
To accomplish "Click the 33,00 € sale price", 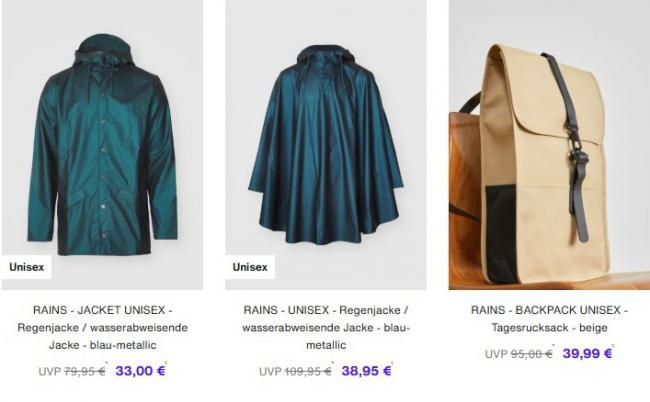I will point(140,371).
